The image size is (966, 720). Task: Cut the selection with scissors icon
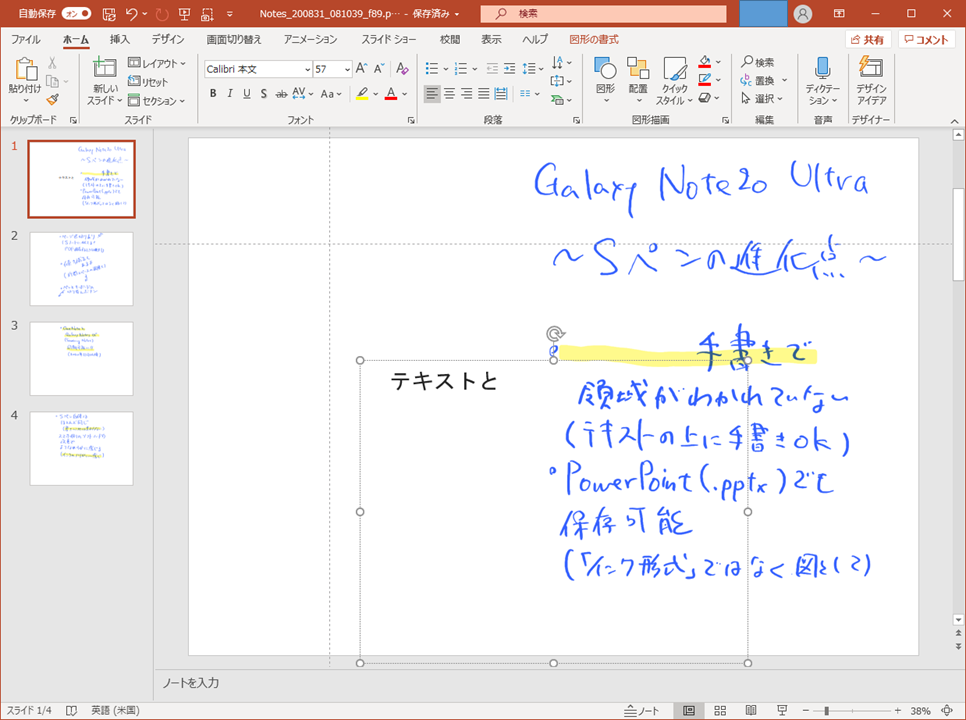click(x=52, y=63)
